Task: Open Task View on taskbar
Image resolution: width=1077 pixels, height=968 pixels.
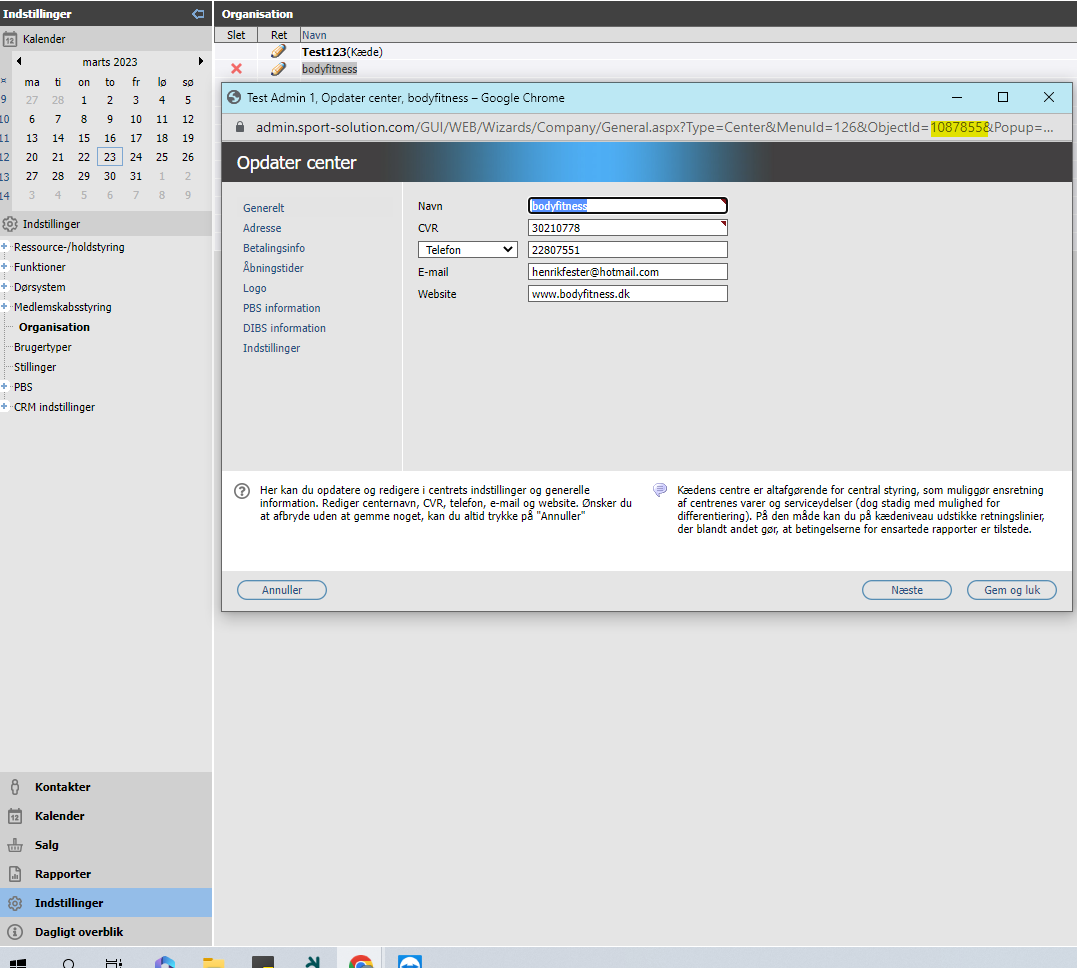Action: tap(114, 963)
